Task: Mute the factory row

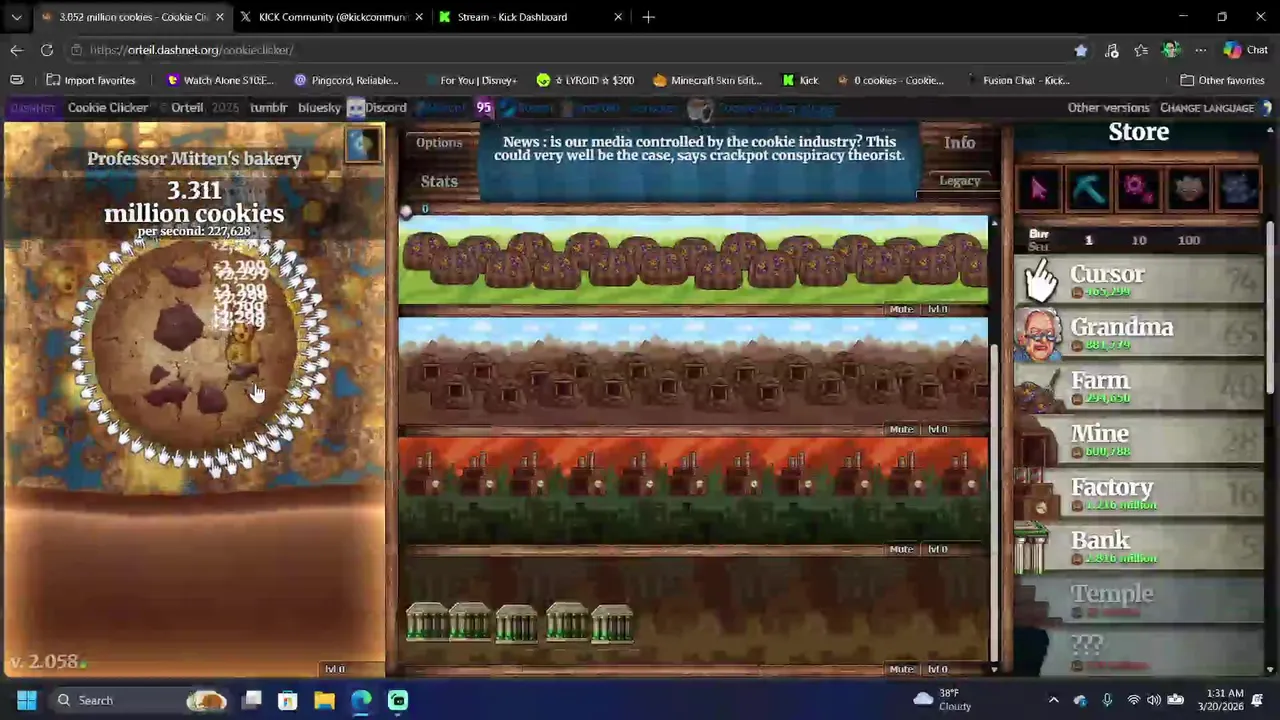Action: pos(902,549)
